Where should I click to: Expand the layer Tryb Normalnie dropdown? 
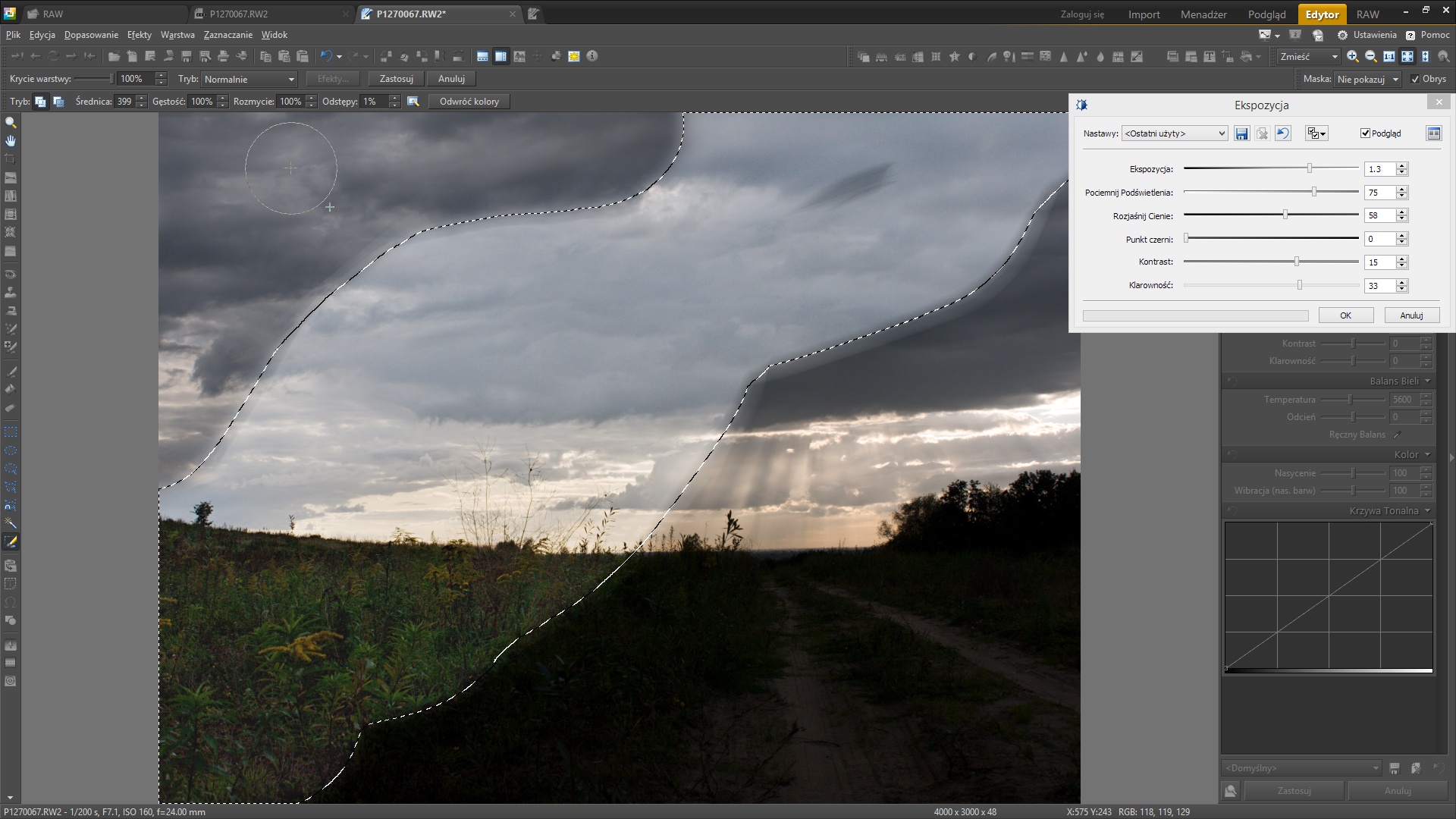249,79
